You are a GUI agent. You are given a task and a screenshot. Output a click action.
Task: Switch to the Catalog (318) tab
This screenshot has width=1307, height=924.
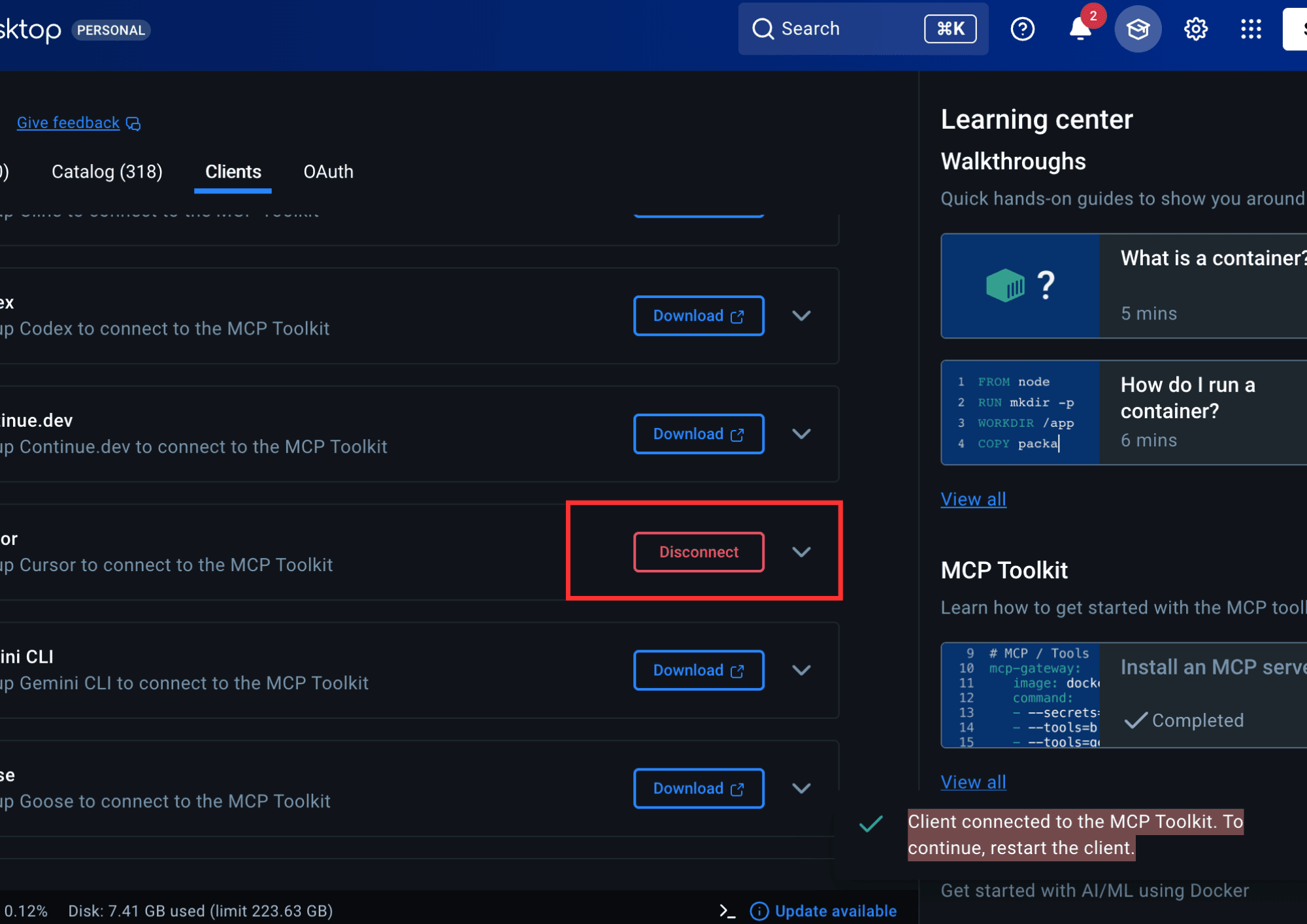[107, 172]
